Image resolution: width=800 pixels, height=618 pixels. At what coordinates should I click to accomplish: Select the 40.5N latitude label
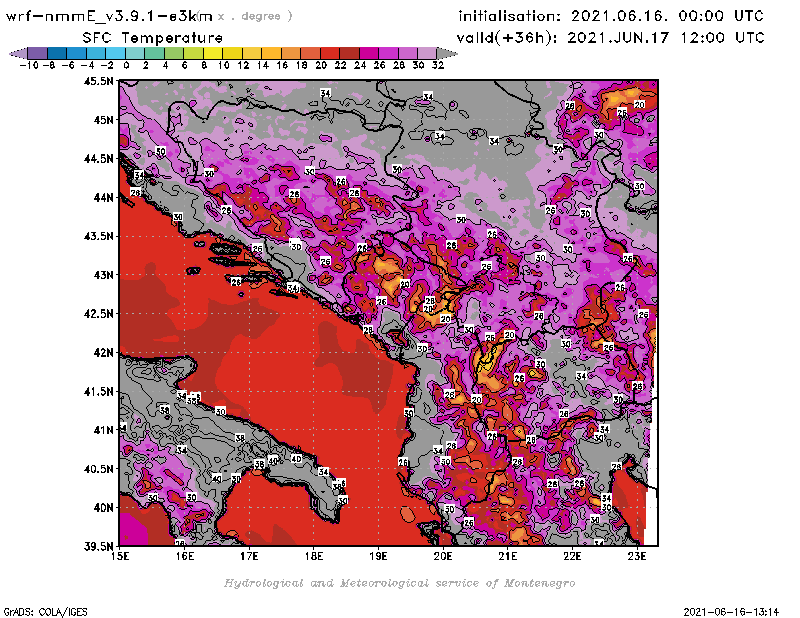tap(98, 469)
